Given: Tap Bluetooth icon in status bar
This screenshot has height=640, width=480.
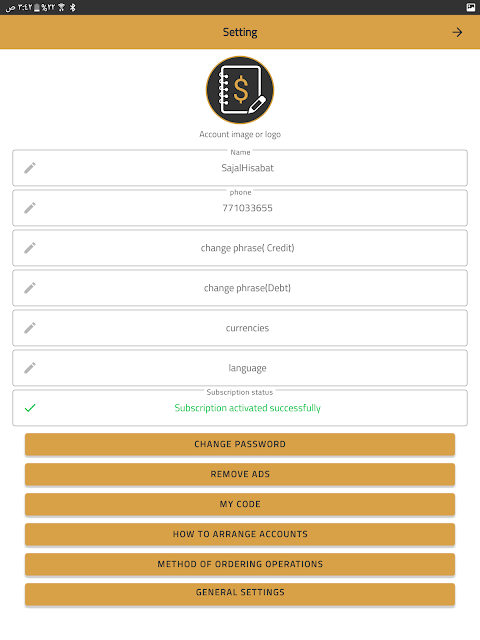Looking at the screenshot, I should click(x=73, y=7).
